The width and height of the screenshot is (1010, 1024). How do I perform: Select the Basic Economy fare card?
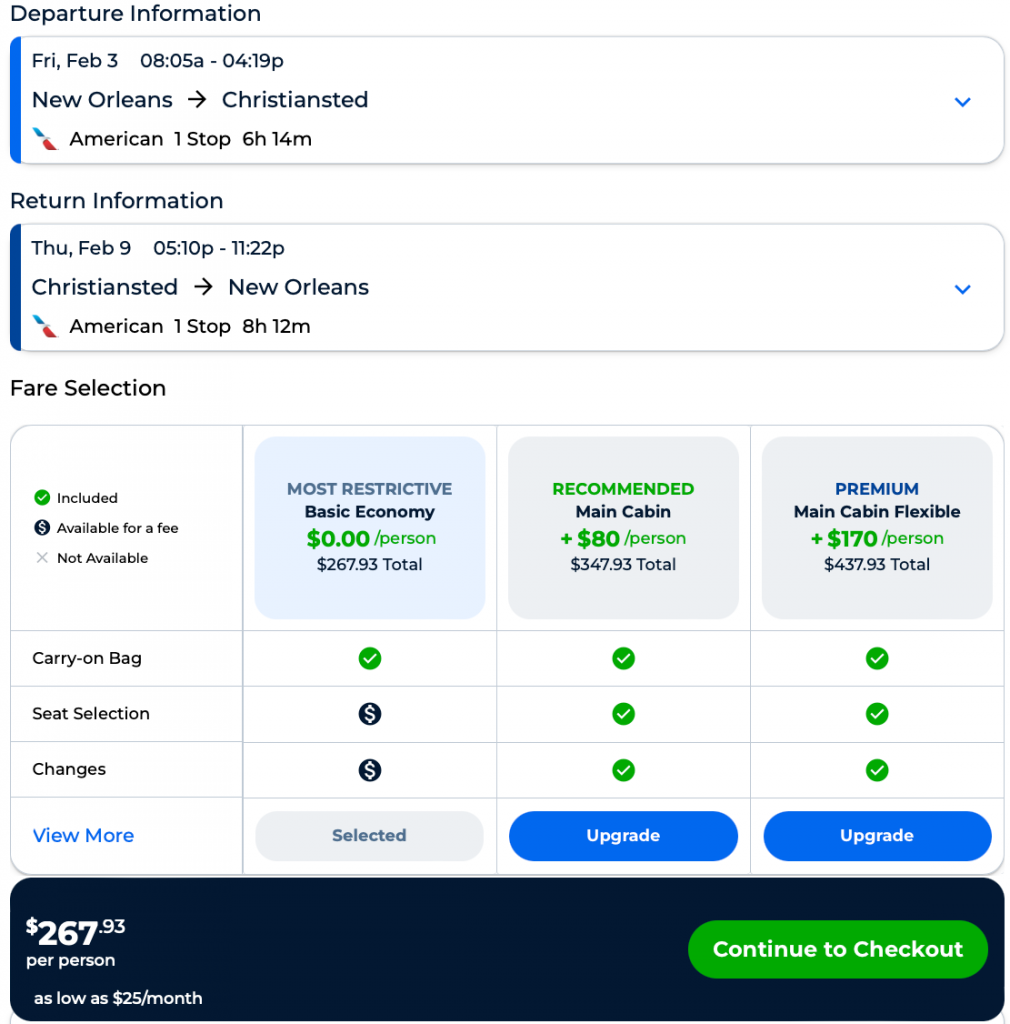tap(370, 527)
